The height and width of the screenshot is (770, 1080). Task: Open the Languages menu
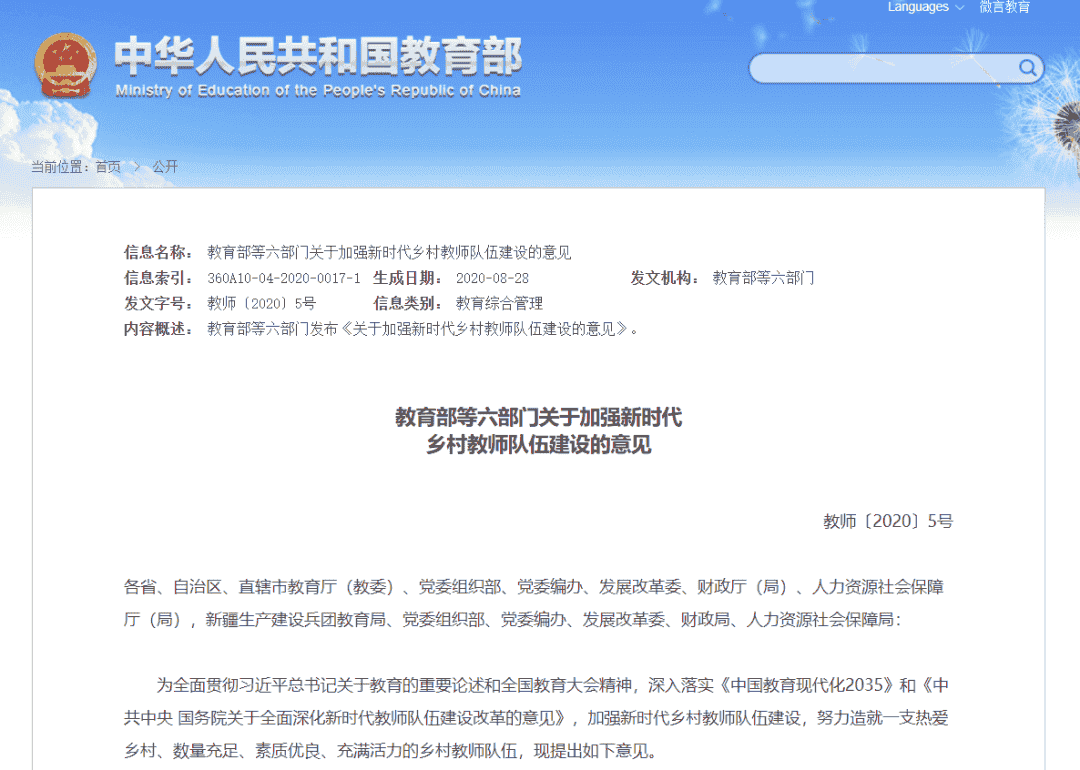[x=918, y=7]
